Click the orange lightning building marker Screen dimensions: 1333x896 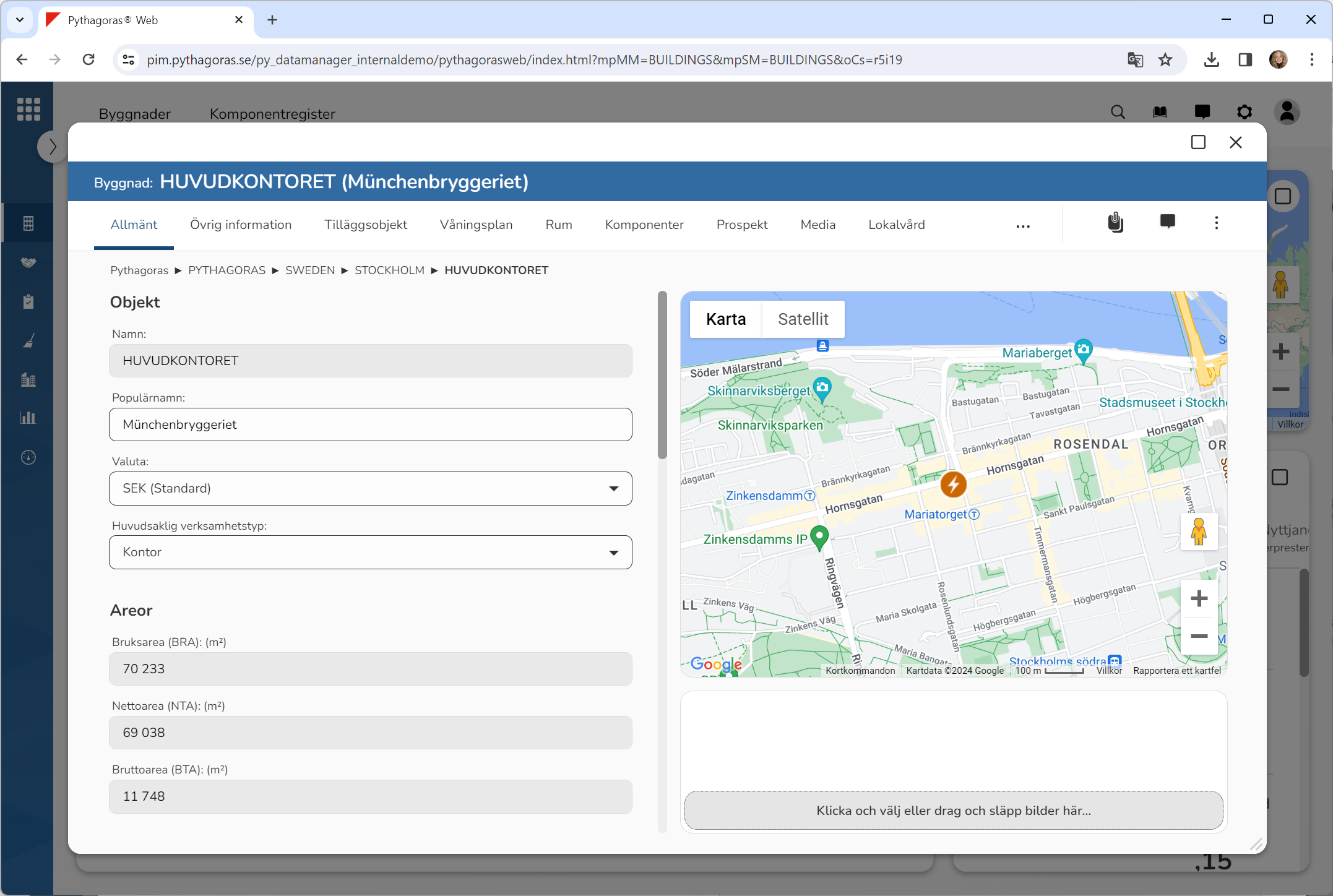pyautogui.click(x=953, y=485)
